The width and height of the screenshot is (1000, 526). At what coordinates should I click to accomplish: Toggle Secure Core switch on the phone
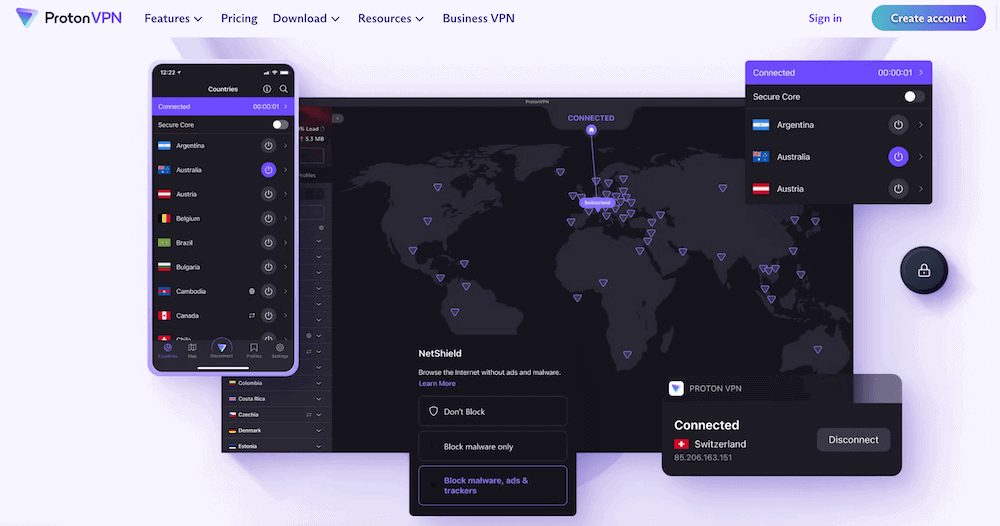(x=280, y=125)
